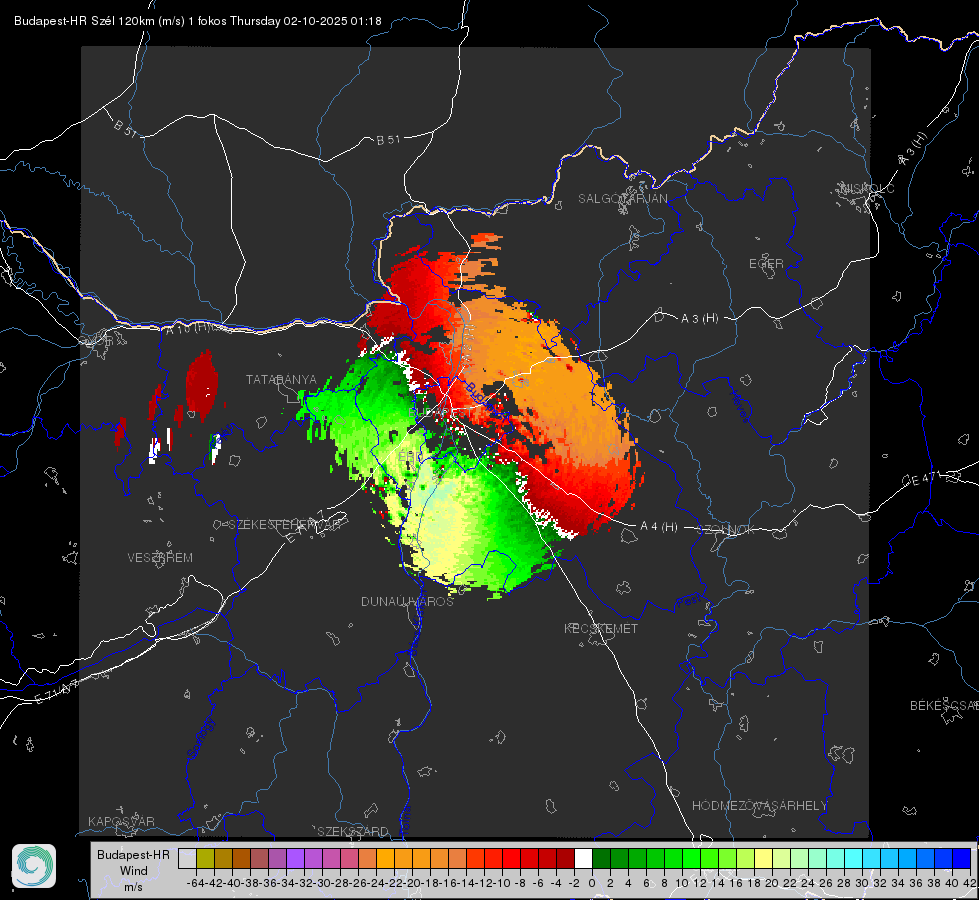This screenshot has width=979, height=900.
Task: Click the '-64' value on the legend
Action: coord(195,883)
